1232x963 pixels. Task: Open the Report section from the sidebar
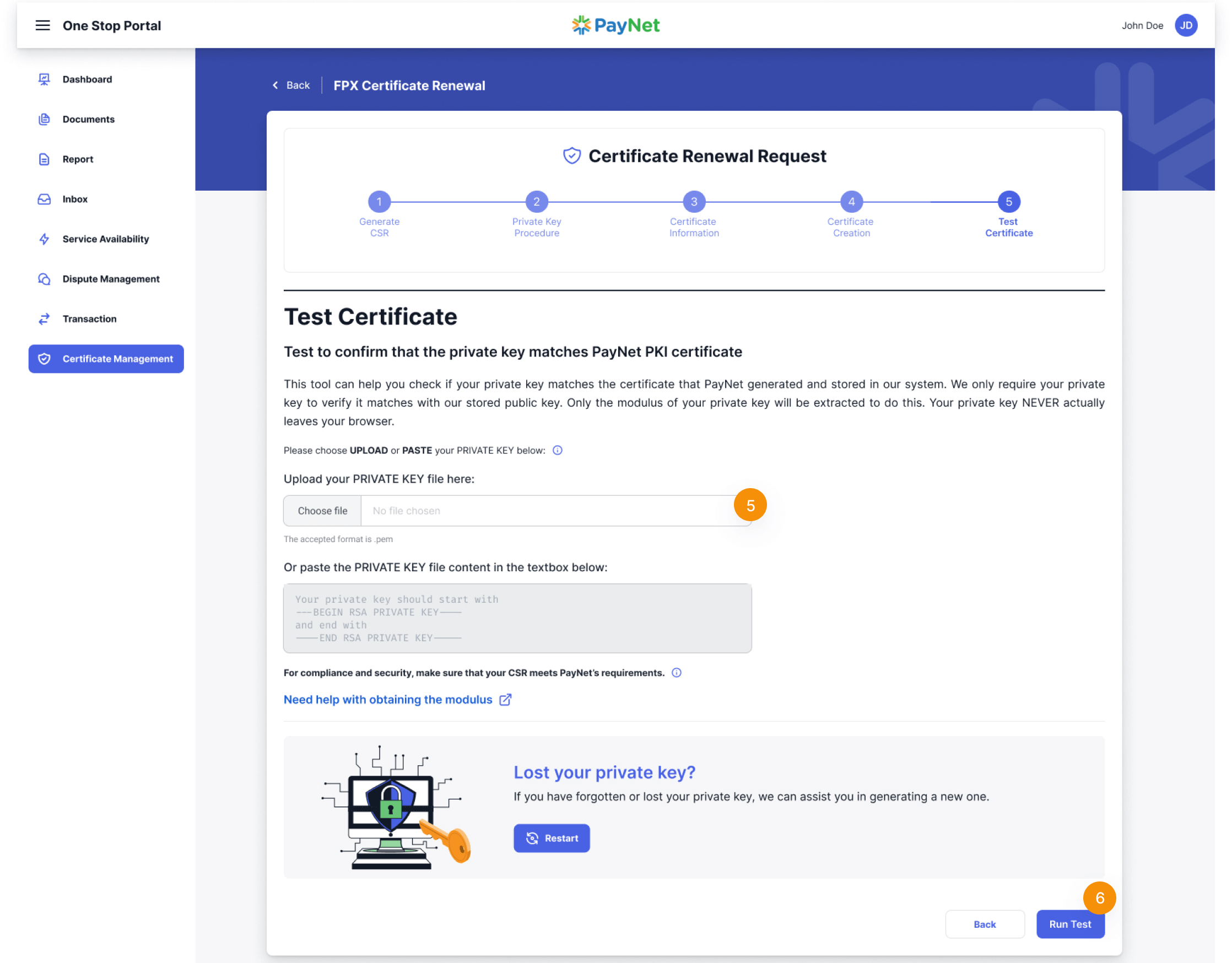click(44, 159)
